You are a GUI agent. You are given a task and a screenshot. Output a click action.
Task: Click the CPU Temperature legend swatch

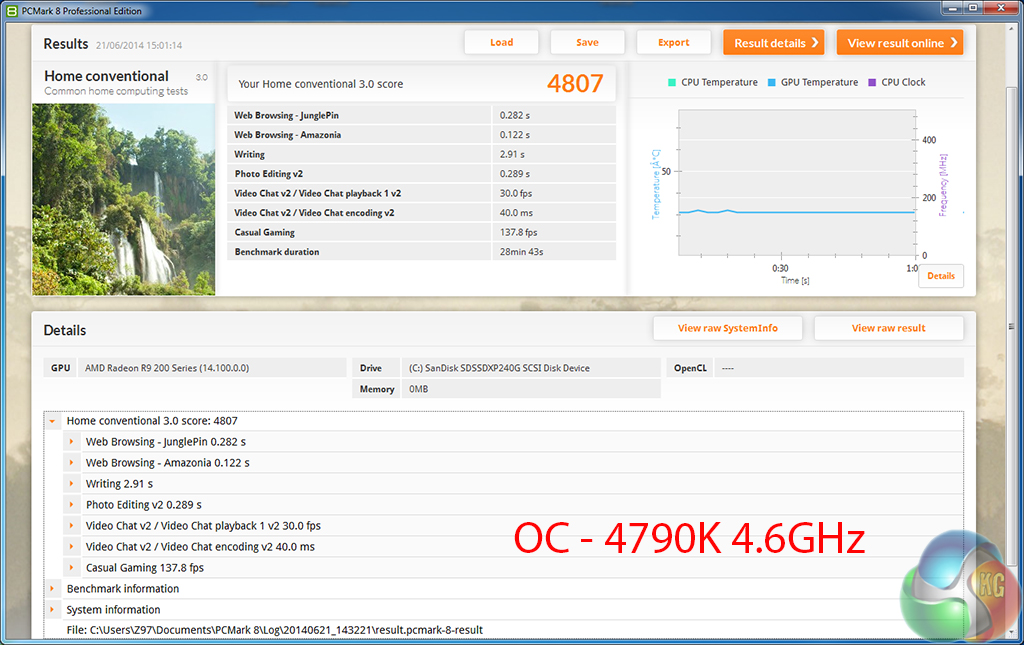pyautogui.click(x=672, y=82)
